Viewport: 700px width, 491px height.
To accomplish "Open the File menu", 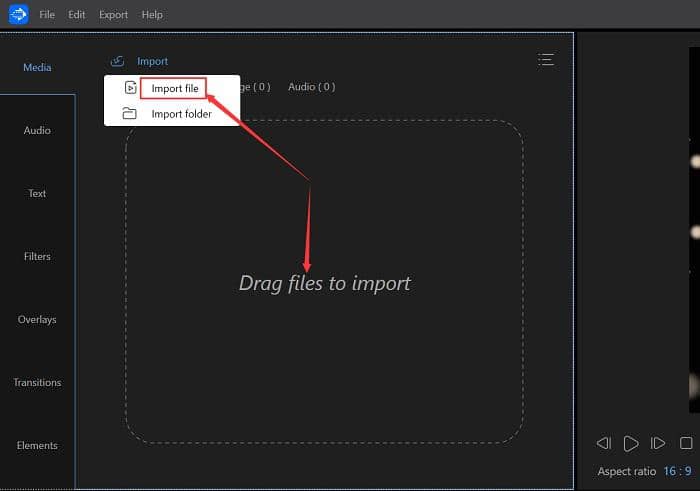I will point(47,15).
